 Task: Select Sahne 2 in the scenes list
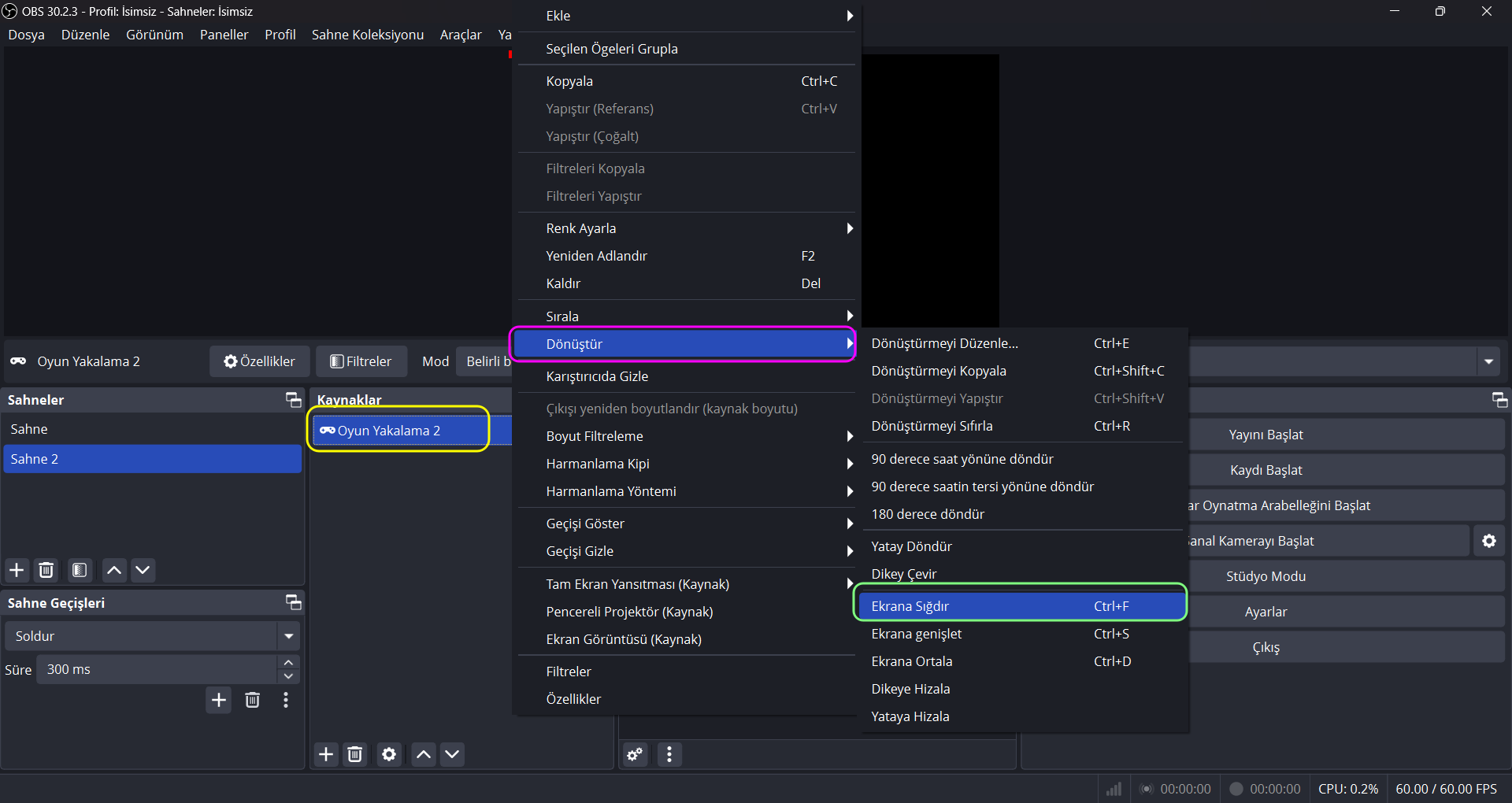pyautogui.click(x=153, y=459)
